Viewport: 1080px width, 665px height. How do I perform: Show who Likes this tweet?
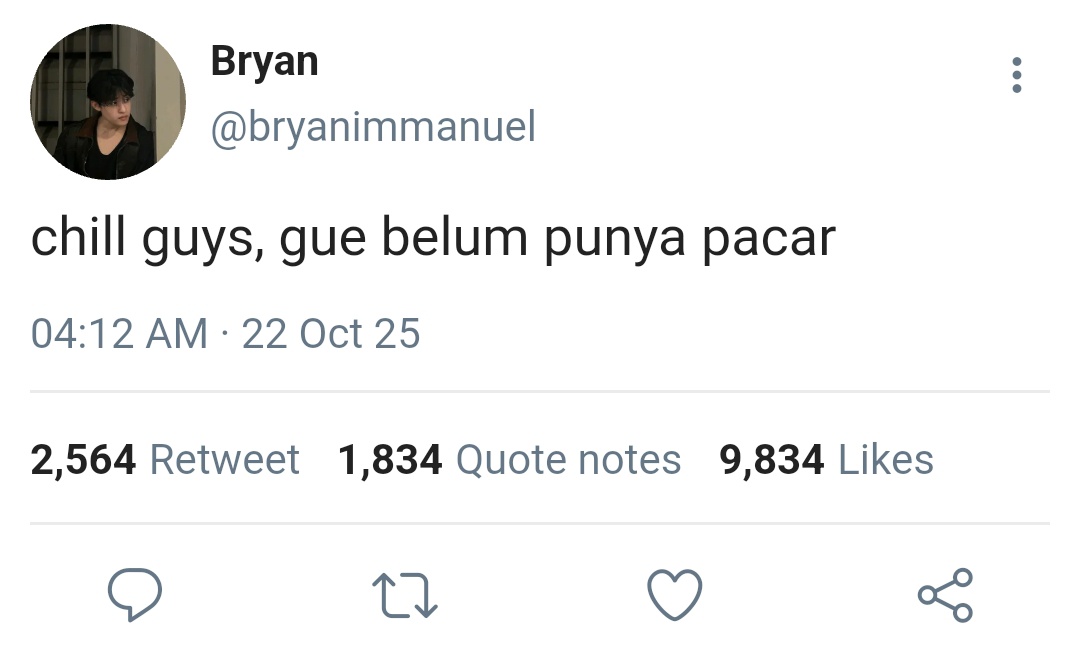[x=886, y=460]
